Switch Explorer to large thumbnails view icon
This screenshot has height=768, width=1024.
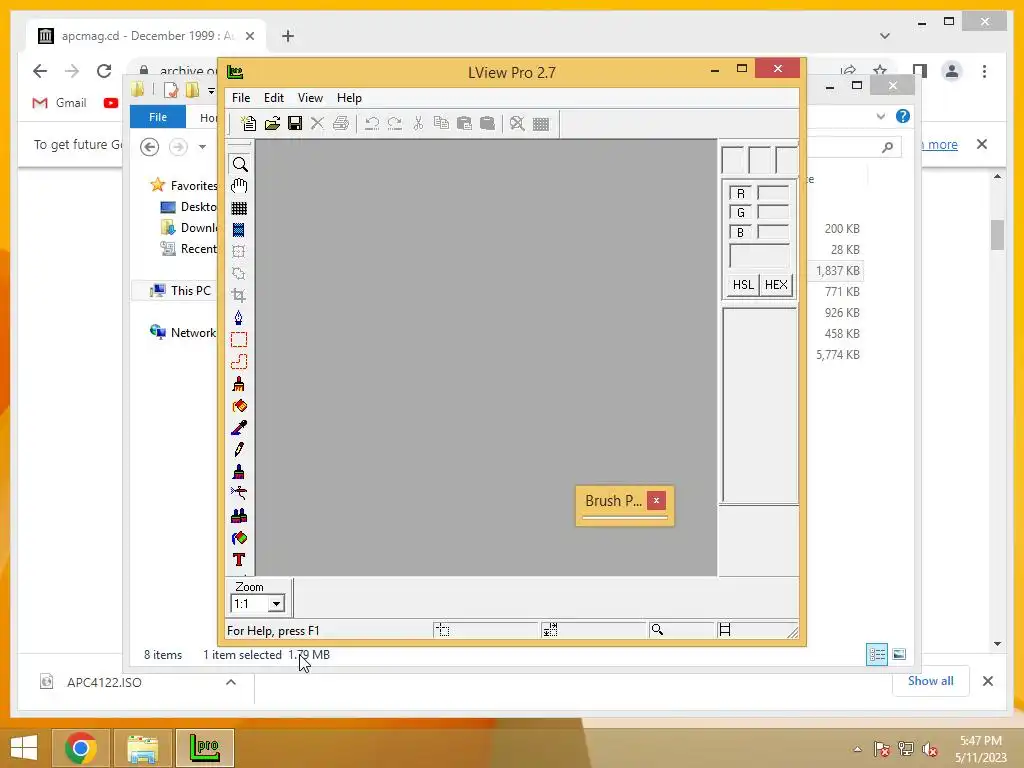[x=899, y=654]
